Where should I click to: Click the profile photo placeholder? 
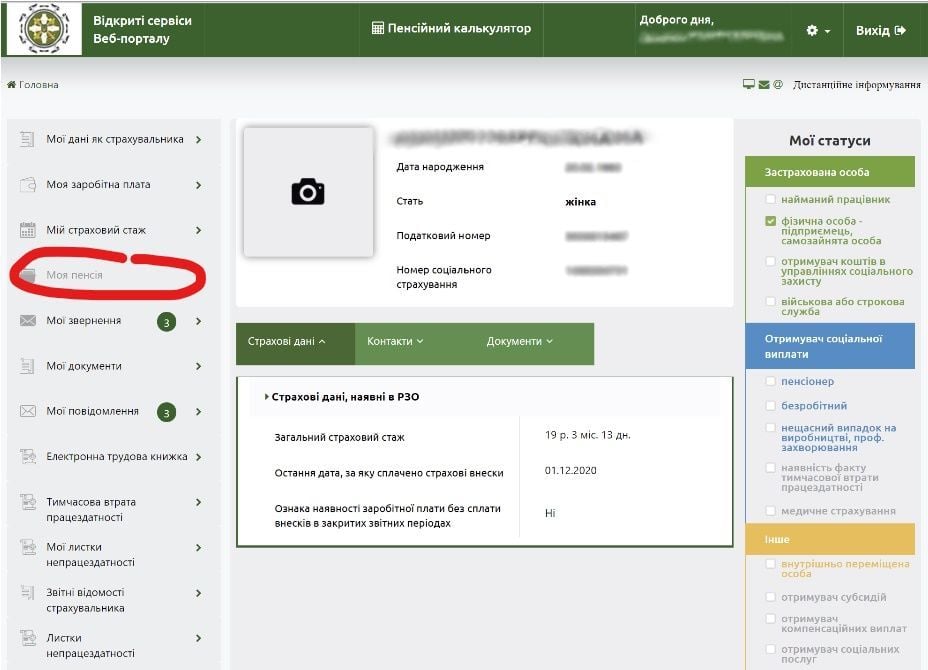308,192
